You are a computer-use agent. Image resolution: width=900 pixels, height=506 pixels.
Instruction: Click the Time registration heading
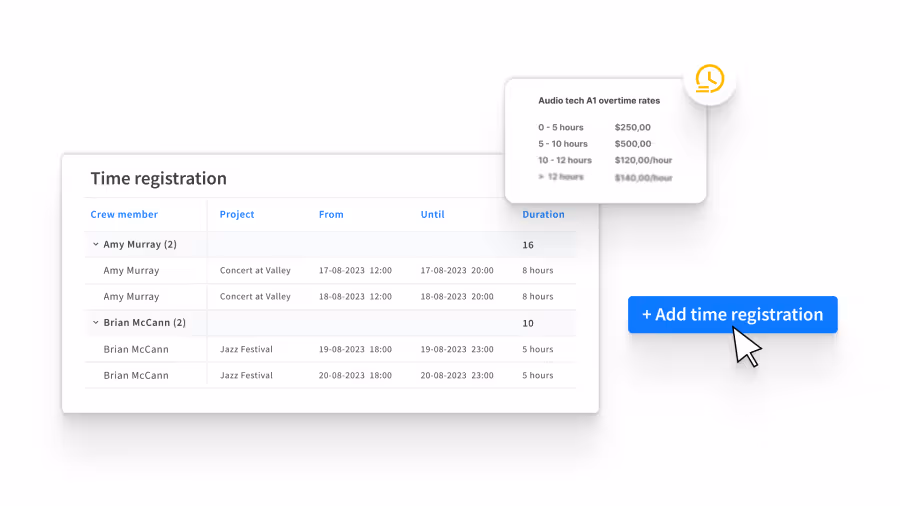point(158,178)
